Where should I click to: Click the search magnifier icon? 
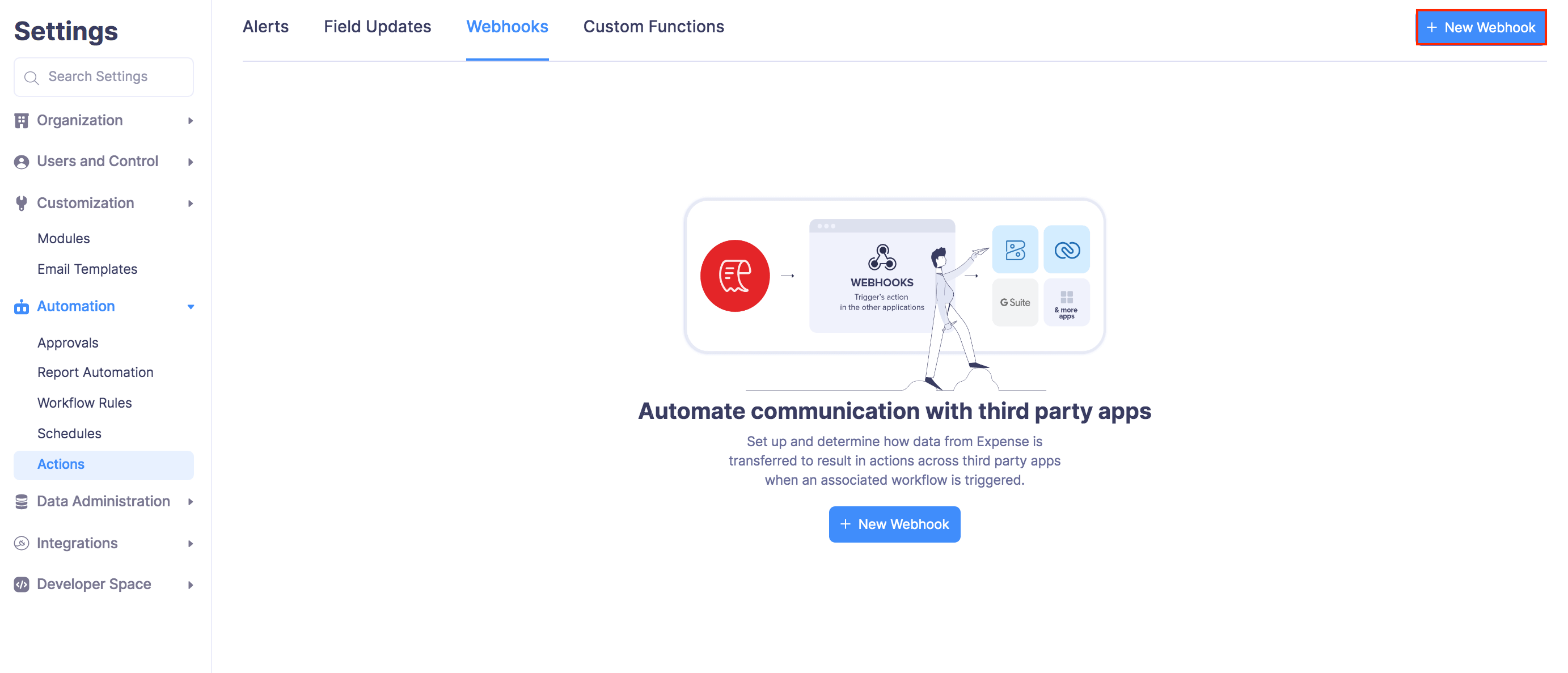[x=32, y=77]
